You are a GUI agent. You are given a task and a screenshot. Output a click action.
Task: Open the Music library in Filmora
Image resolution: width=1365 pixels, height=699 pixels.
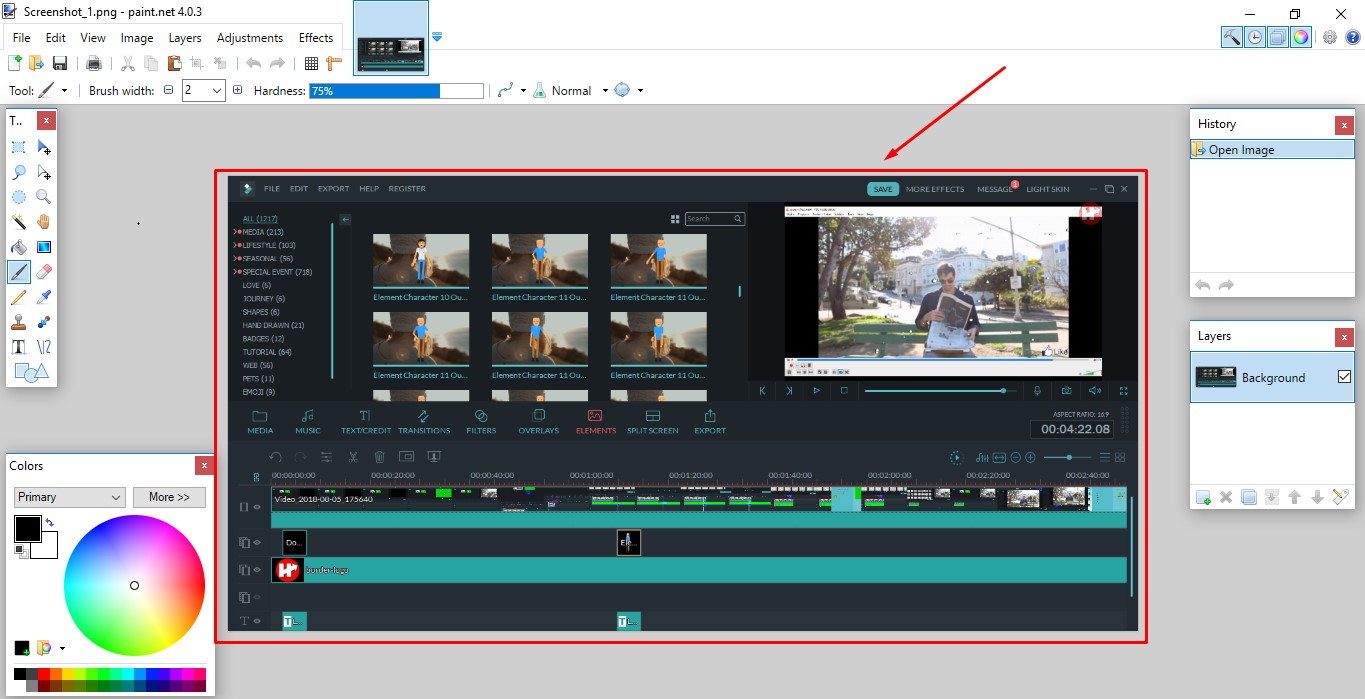point(307,419)
